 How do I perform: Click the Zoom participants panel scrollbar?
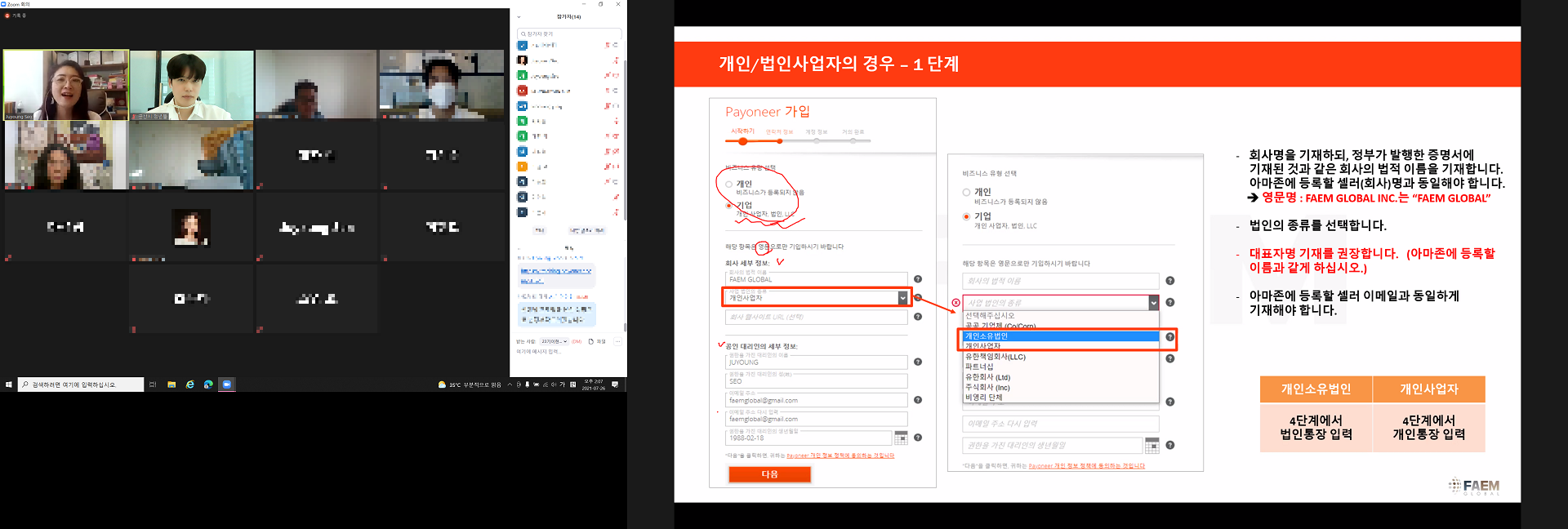coord(625,139)
